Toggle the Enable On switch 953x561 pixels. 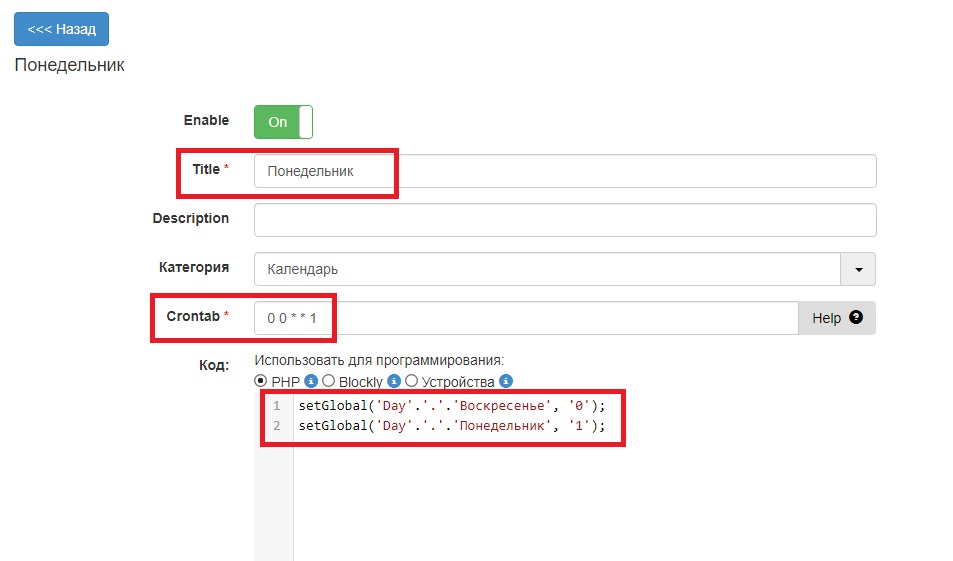click(283, 122)
